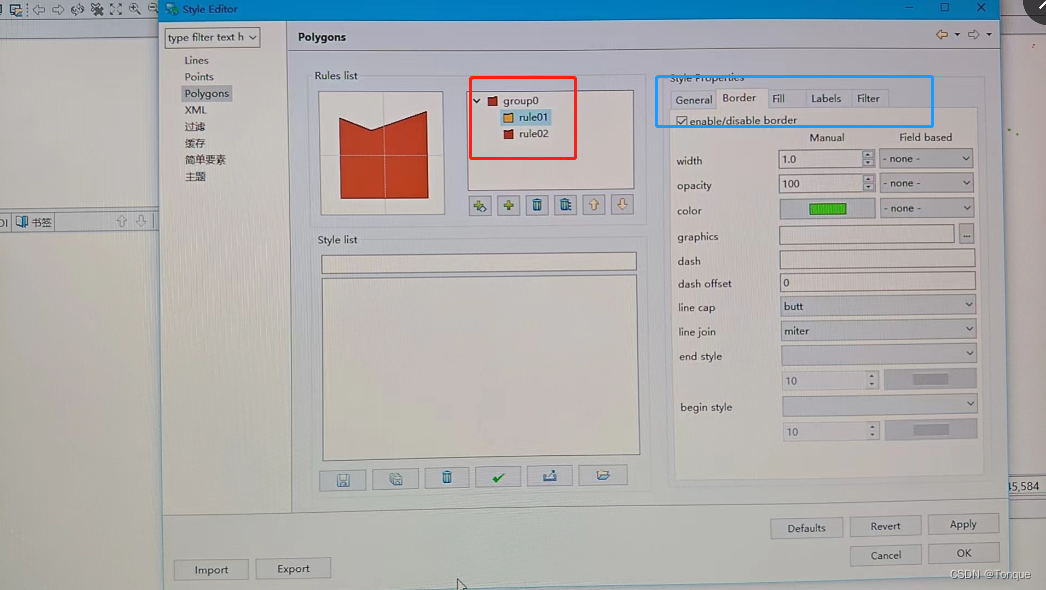Delete all rules with trash-list icon
This screenshot has width=1046, height=590.
pos(566,205)
